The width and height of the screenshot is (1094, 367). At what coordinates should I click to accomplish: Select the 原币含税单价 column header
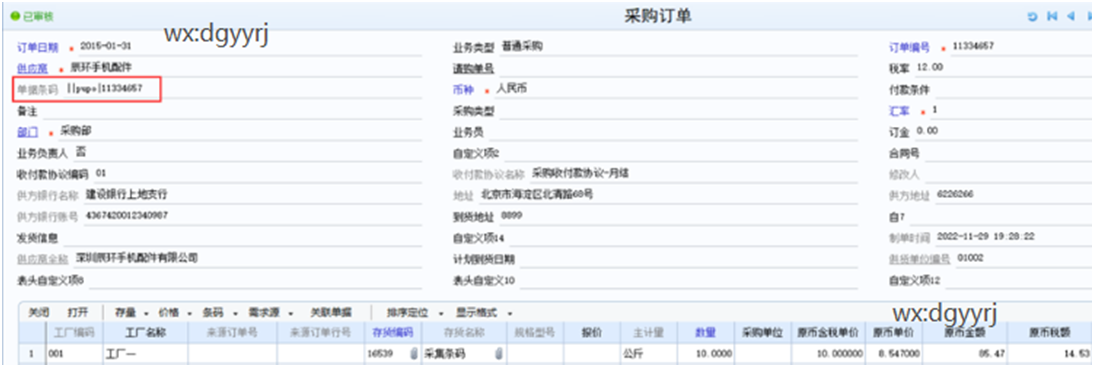coord(829,334)
